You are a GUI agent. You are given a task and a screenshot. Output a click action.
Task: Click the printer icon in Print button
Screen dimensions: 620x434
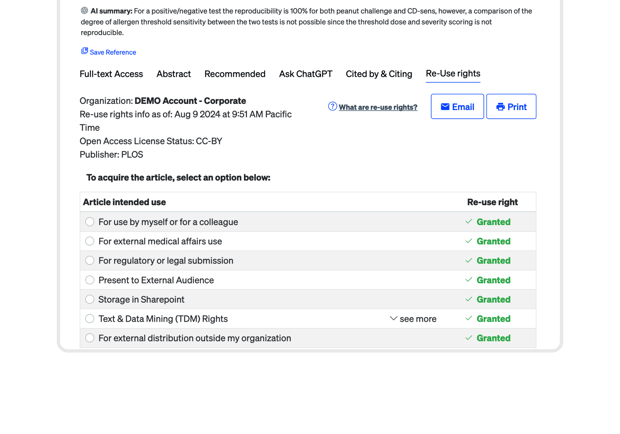click(500, 107)
